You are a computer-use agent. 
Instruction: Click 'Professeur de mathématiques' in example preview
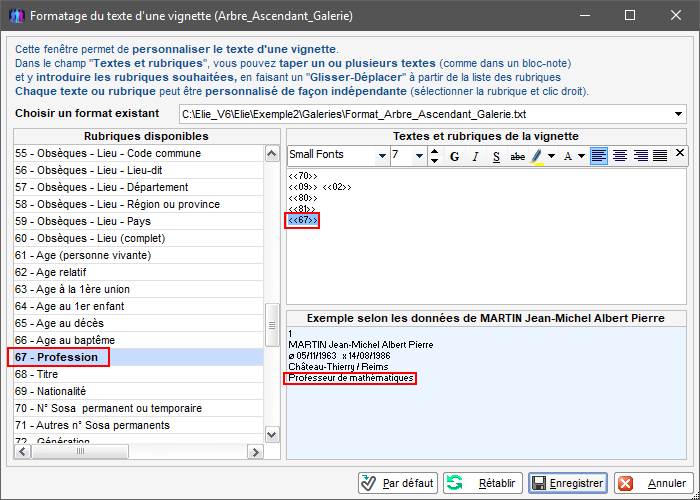pyautogui.click(x=351, y=378)
